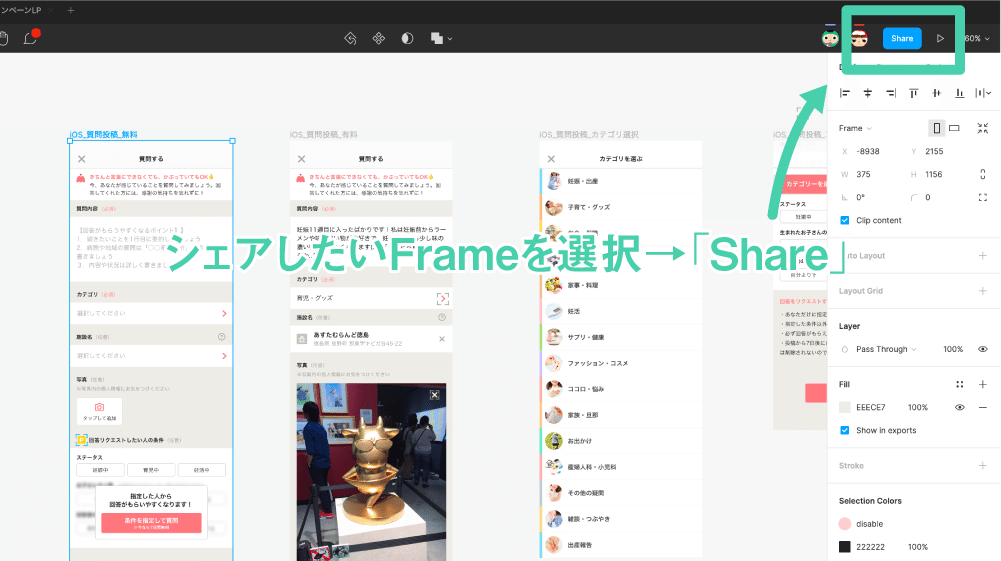Align selection to the right
The width and height of the screenshot is (1001, 561).
coord(891,93)
